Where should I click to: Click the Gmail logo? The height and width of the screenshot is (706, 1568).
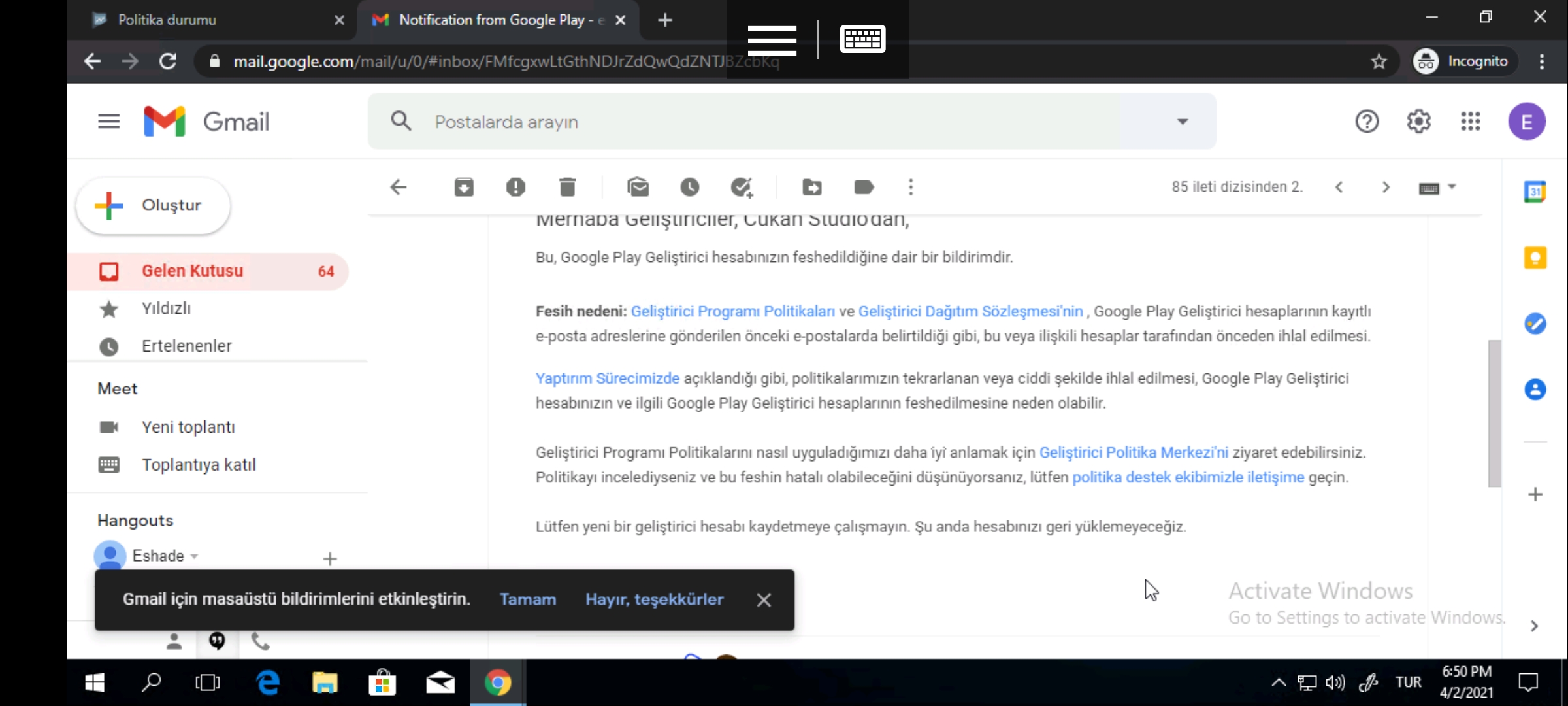(206, 122)
